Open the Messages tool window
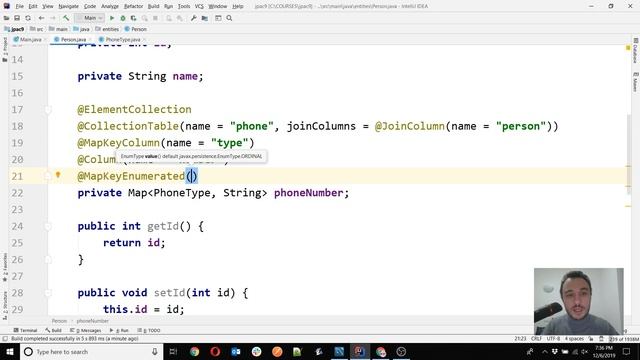The width and height of the screenshot is (640, 360). (86, 330)
